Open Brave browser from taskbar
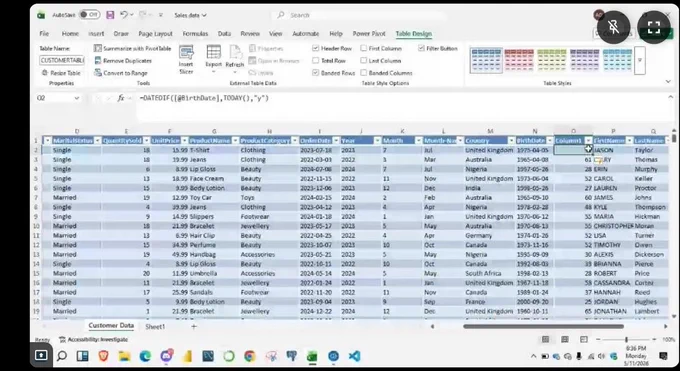The image size is (680, 371). (103, 356)
